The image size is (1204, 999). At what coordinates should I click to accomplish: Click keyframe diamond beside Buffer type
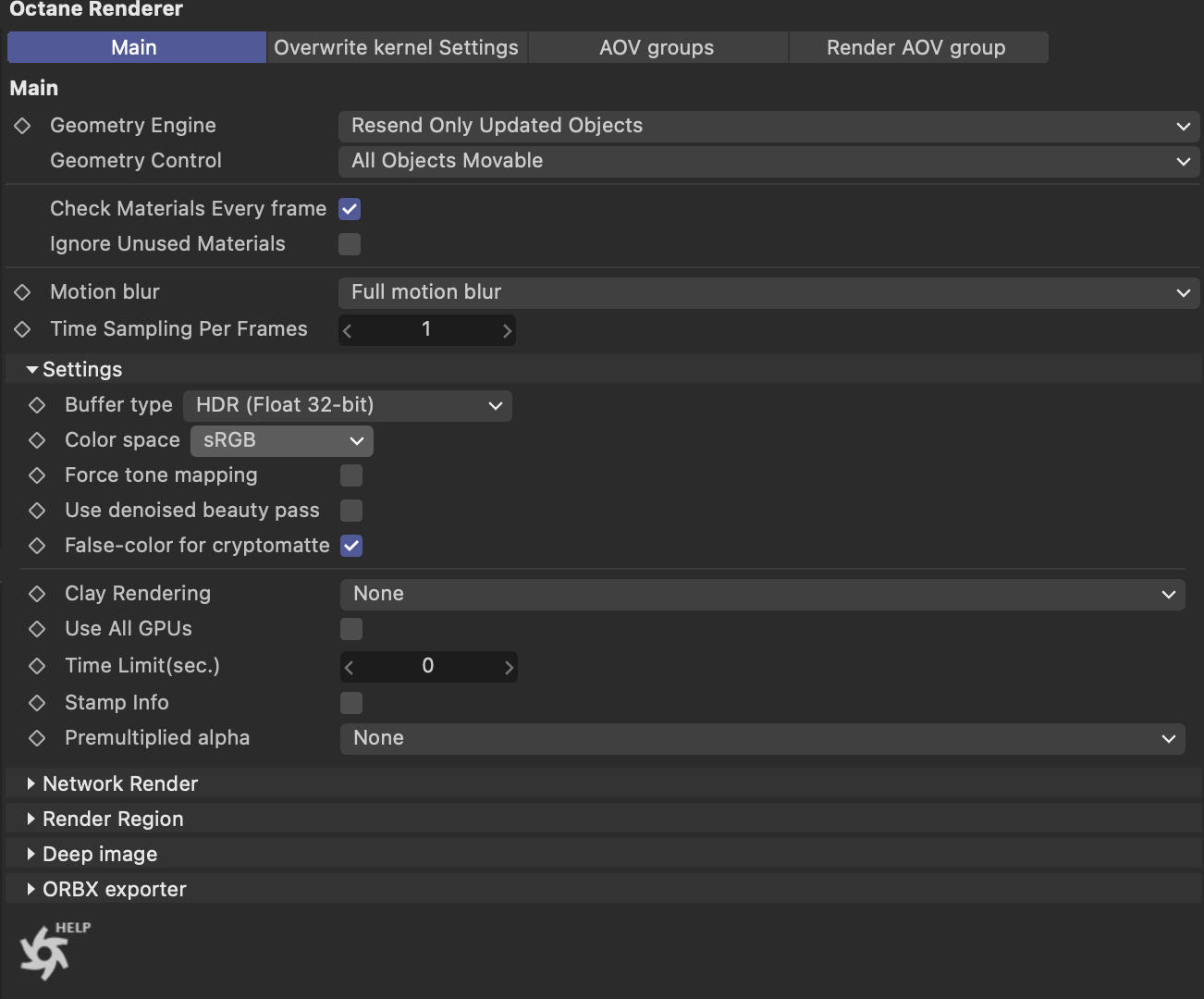click(37, 405)
